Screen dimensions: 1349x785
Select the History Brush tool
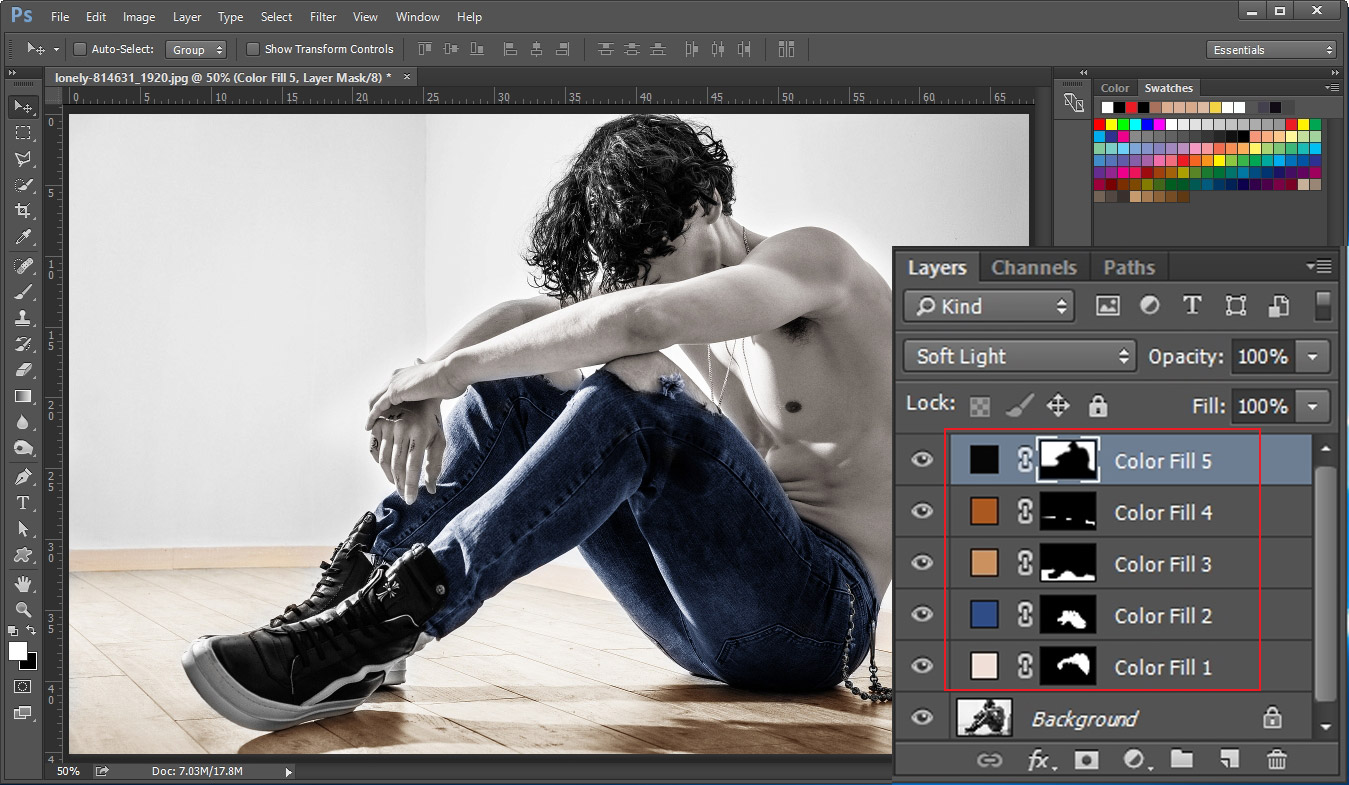23,344
